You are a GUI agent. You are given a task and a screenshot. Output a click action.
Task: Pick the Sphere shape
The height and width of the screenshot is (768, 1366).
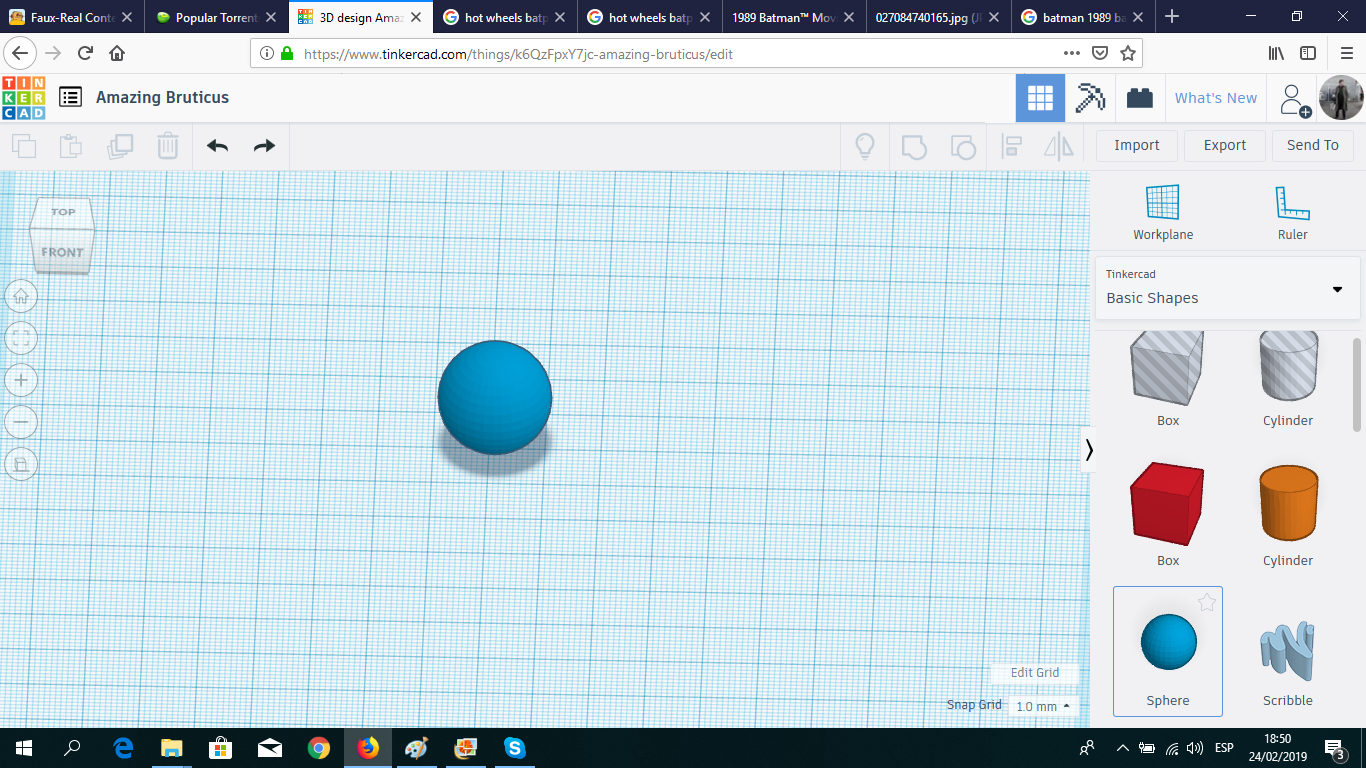point(1168,651)
